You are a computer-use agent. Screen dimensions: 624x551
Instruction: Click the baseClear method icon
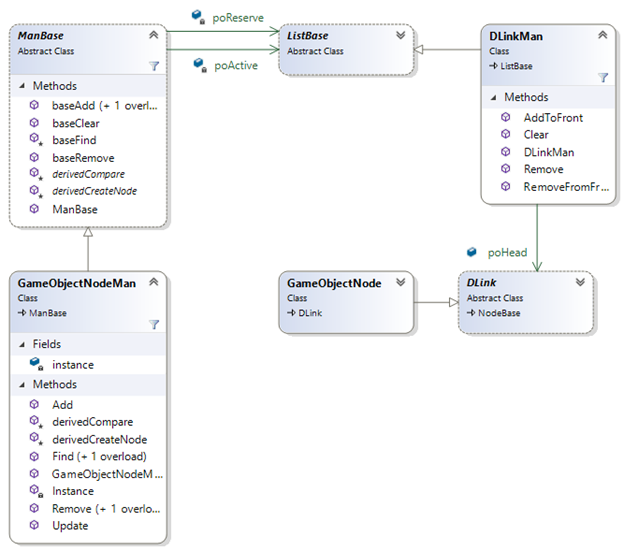(x=34, y=122)
